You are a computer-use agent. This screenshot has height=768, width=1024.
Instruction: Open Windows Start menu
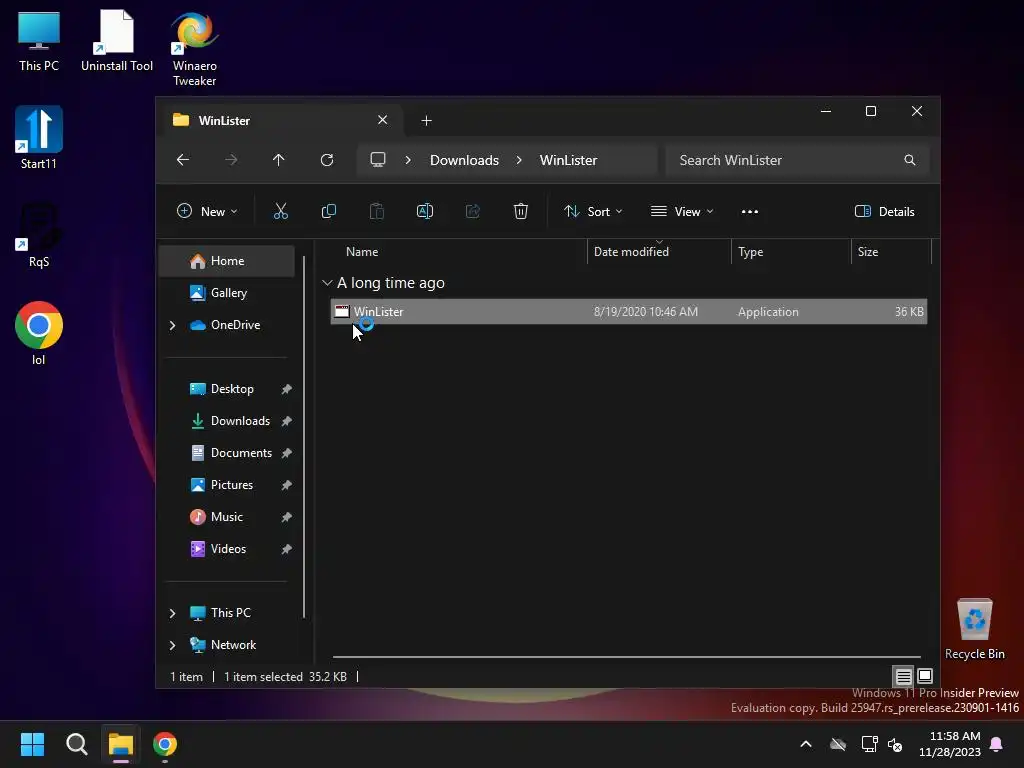pos(32,744)
